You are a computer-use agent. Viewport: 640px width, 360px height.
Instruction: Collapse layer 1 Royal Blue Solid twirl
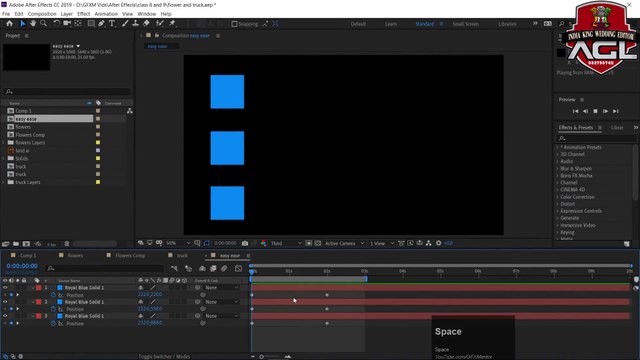point(33,288)
